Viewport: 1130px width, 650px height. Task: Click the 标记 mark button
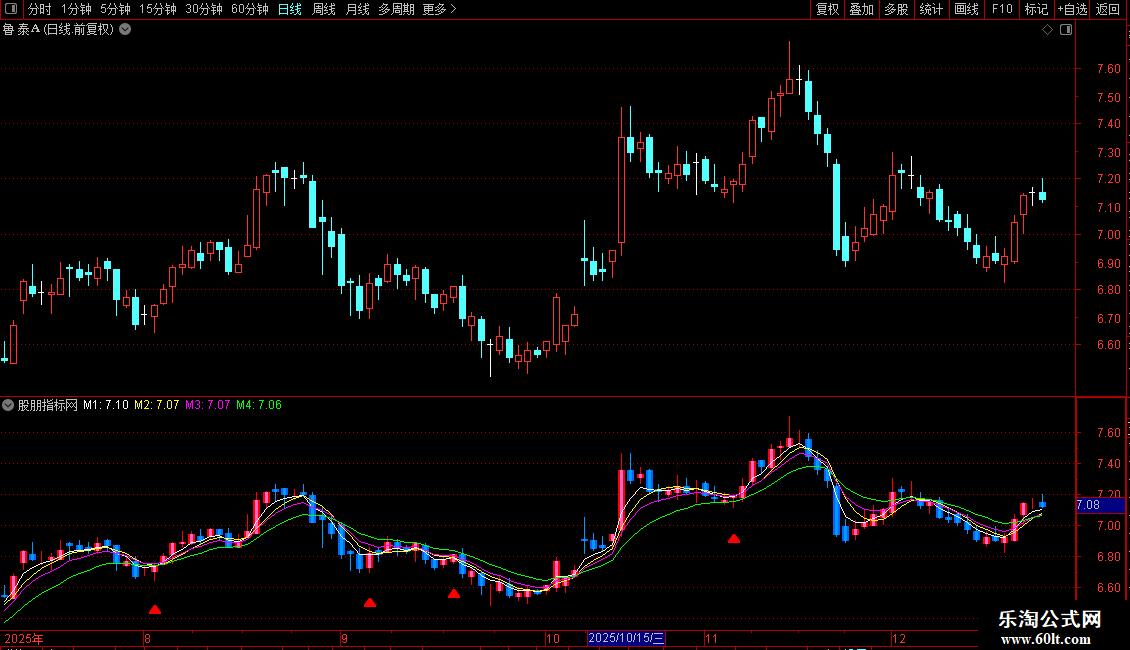click(x=1036, y=9)
